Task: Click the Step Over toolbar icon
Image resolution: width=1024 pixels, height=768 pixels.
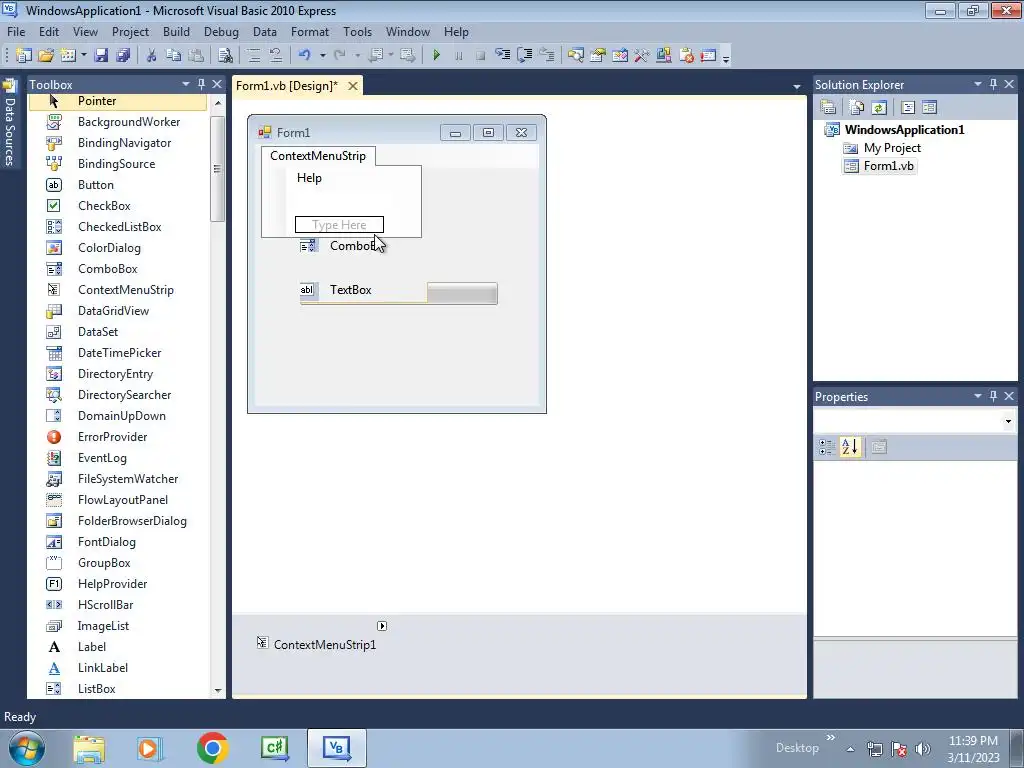Action: pos(524,56)
